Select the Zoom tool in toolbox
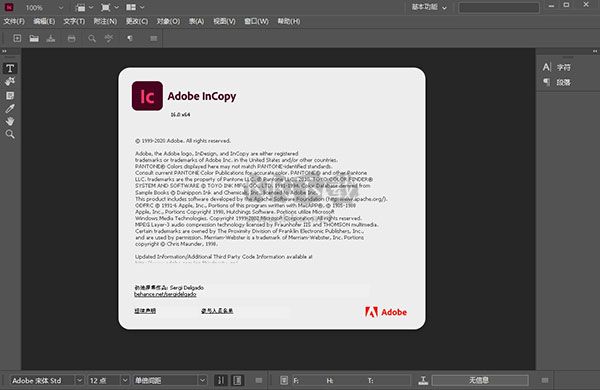The image size is (600, 390). pyautogui.click(x=10, y=134)
